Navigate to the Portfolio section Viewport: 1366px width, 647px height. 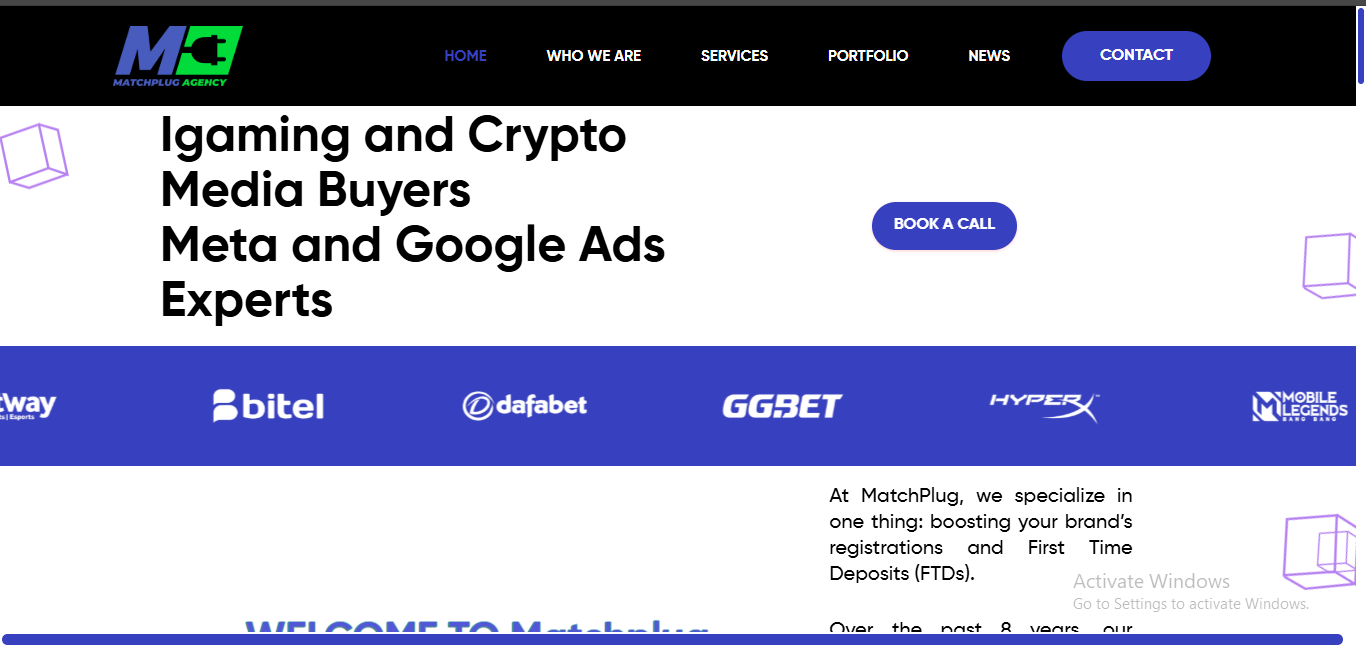click(x=868, y=56)
